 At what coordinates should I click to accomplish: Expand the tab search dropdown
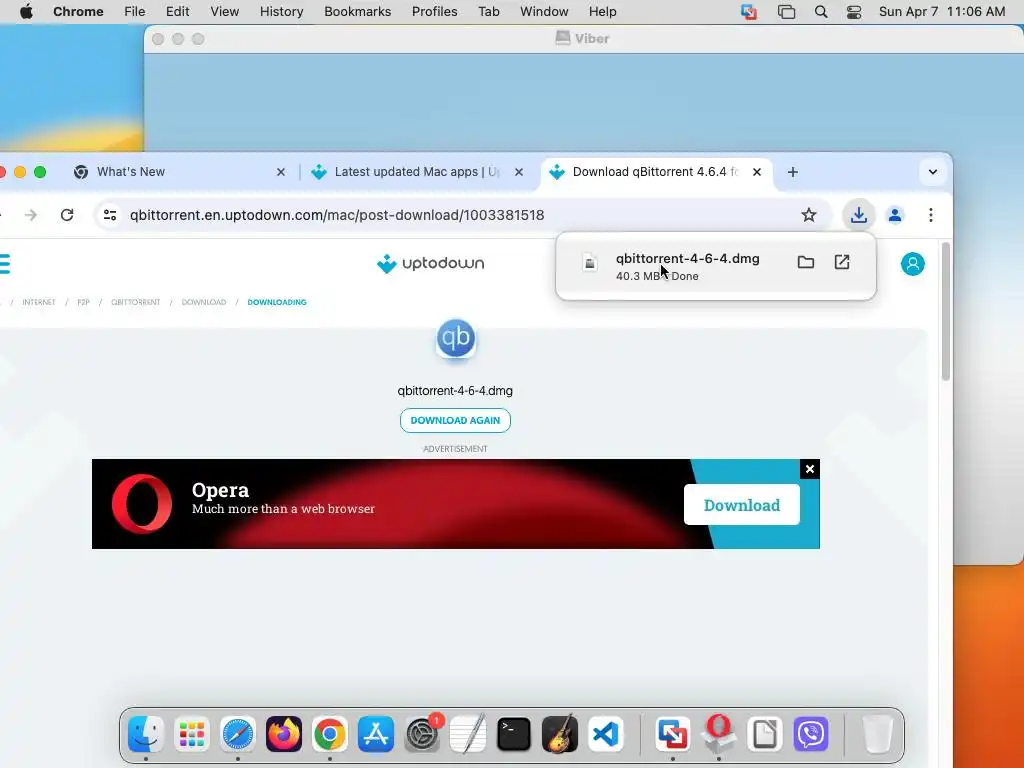[x=933, y=172]
